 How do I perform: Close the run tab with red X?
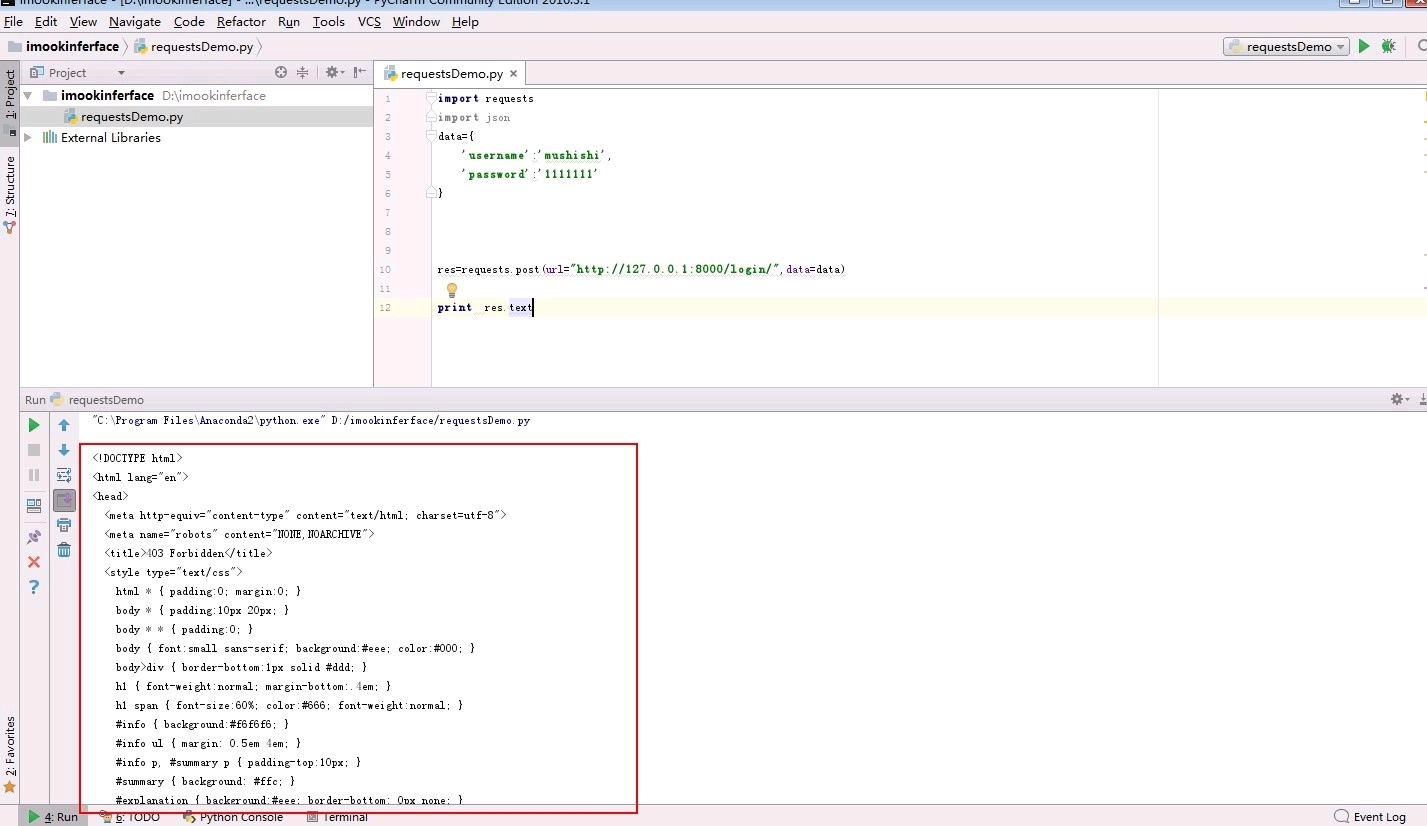tap(34, 562)
